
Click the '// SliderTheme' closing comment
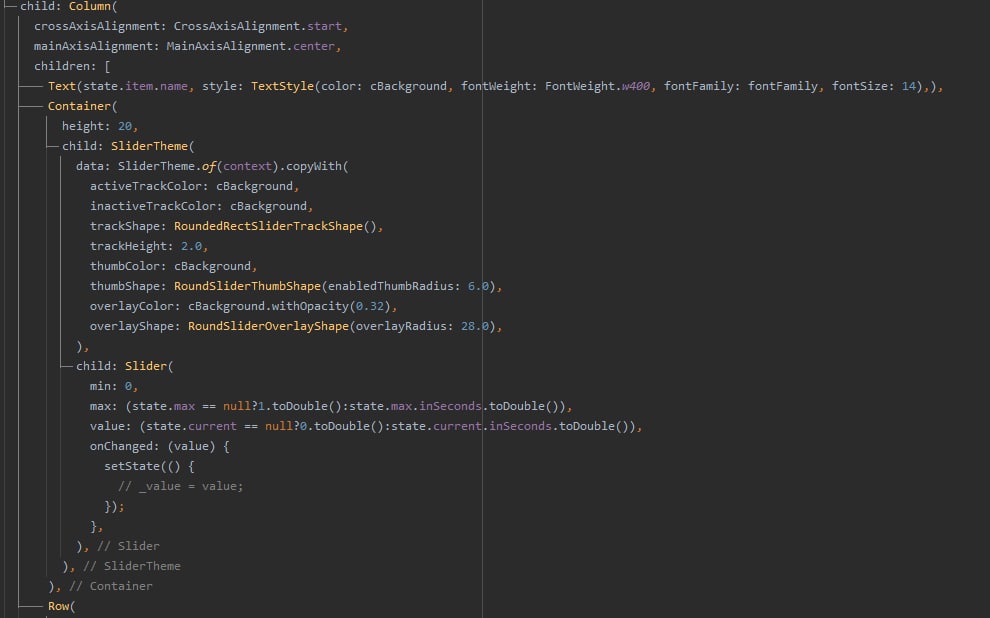[132, 566]
